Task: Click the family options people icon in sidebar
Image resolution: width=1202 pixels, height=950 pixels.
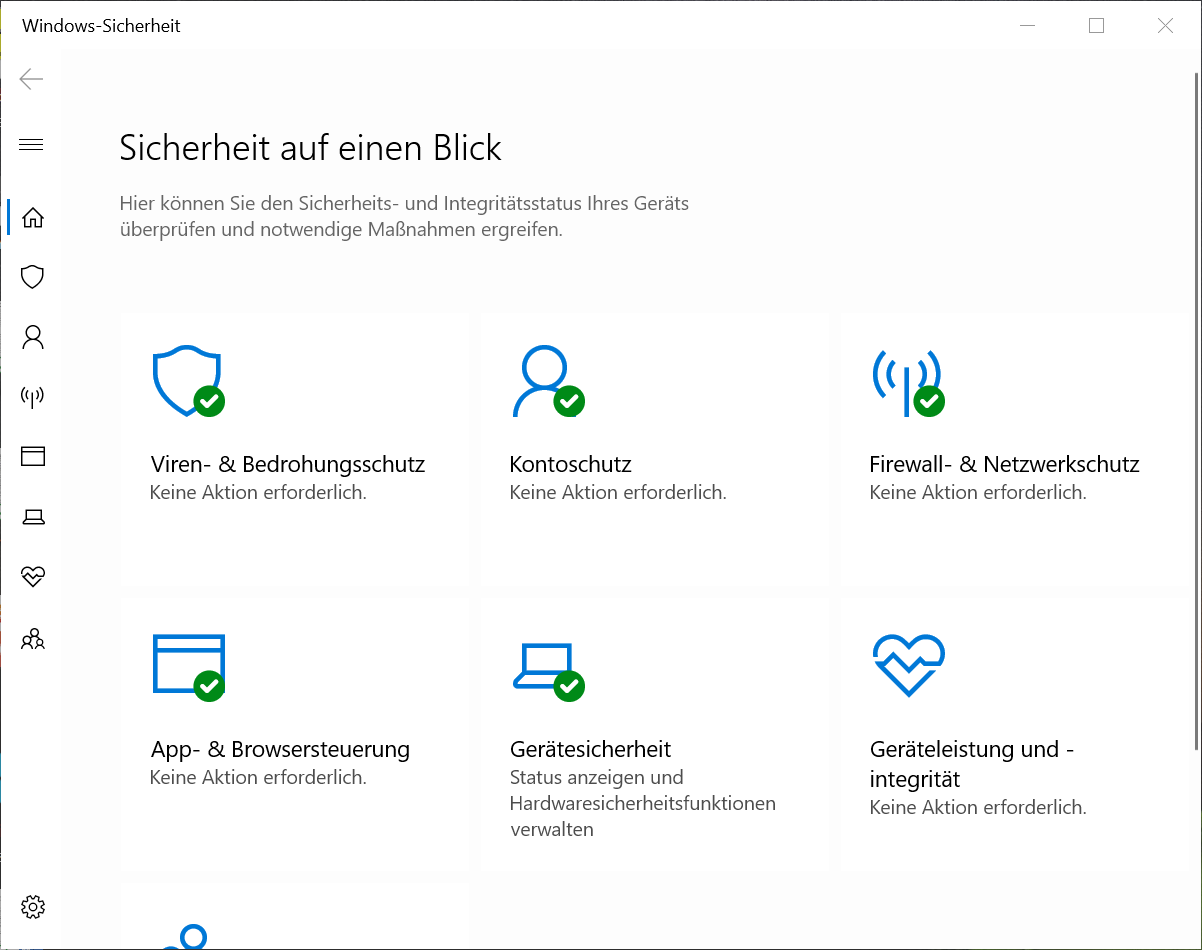Action: [x=33, y=638]
